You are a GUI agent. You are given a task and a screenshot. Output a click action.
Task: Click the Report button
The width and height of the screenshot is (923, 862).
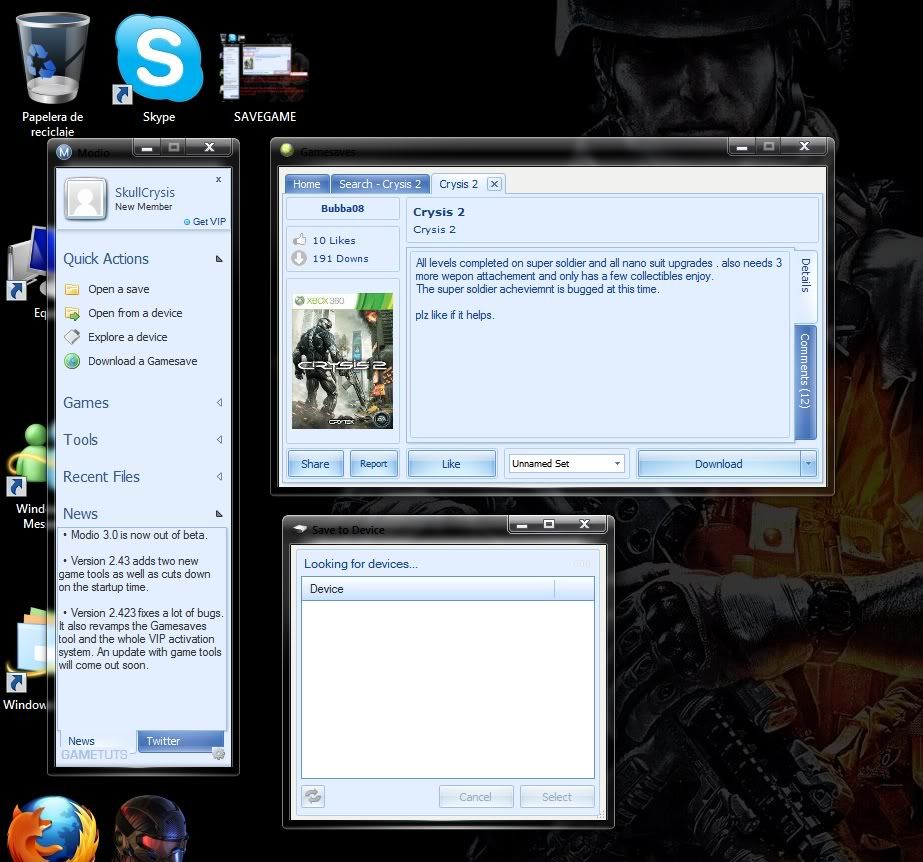(x=374, y=464)
